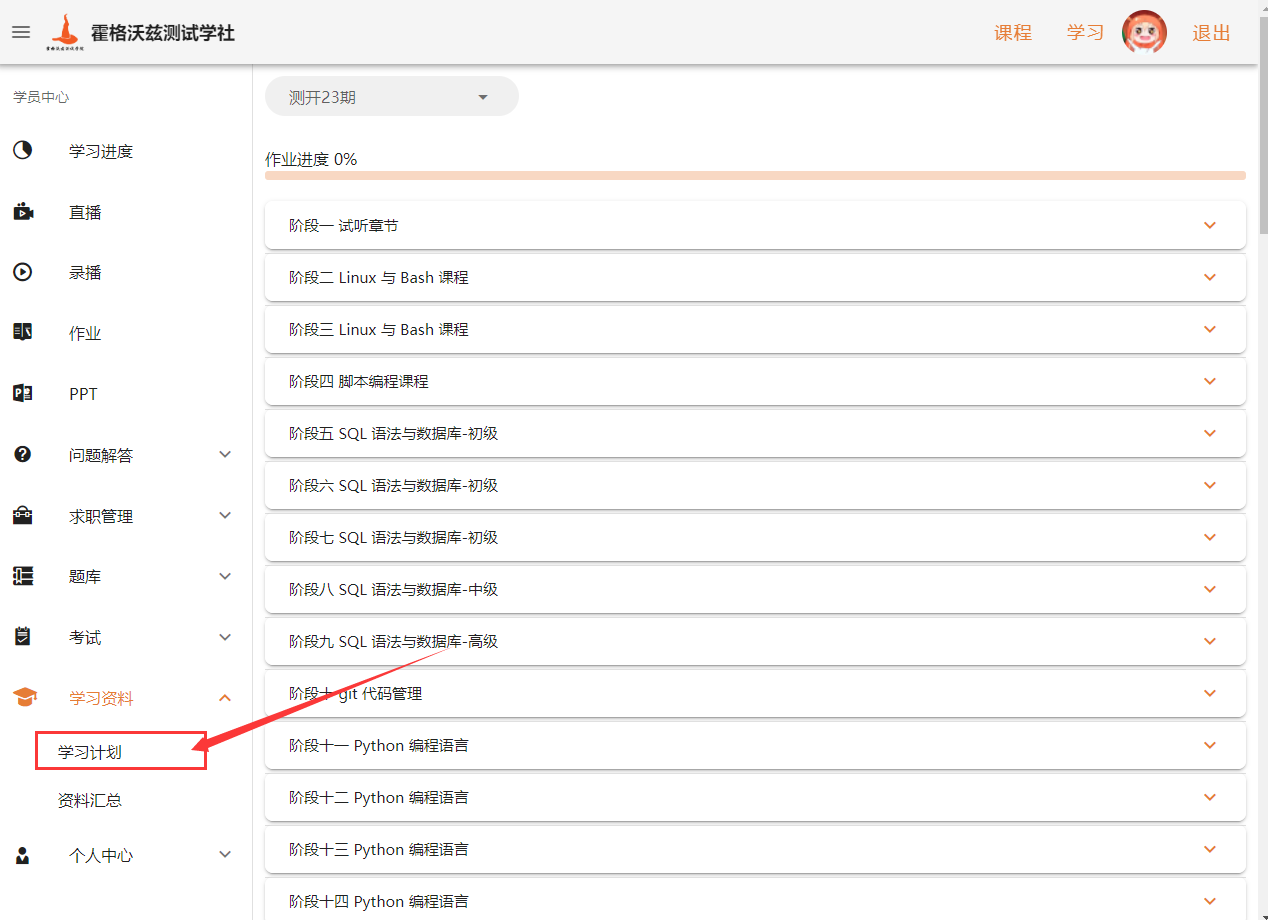
Task: Expand 阶段二 Linux 与 Bash 课程 chevron
Action: click(x=1210, y=277)
